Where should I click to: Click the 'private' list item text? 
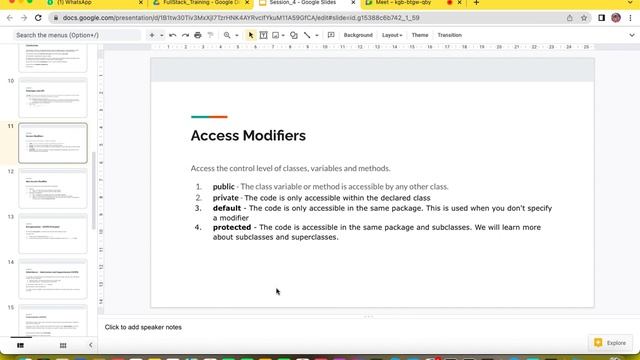coord(321,198)
